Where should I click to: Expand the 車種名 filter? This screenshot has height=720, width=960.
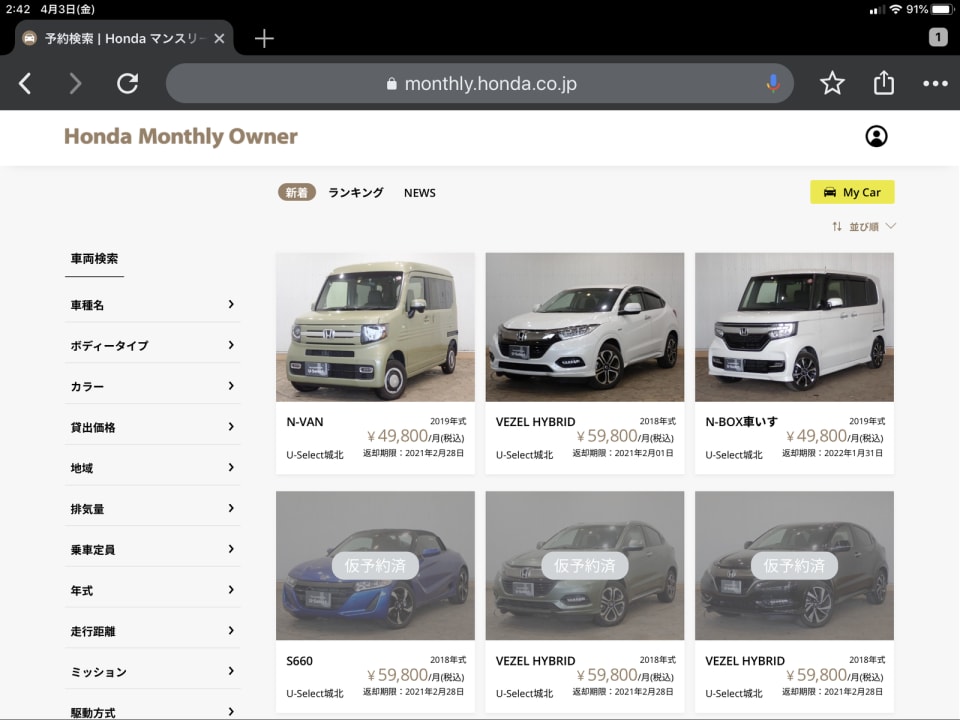click(x=152, y=304)
